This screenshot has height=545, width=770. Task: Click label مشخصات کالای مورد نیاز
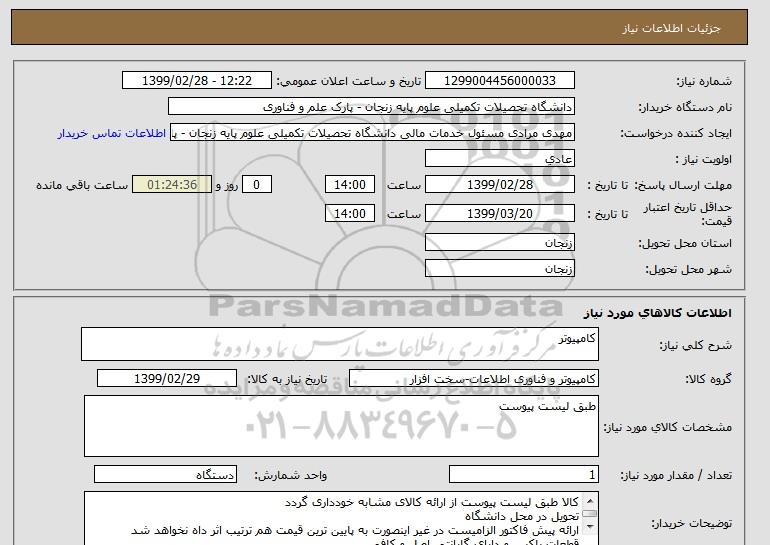coord(667,427)
